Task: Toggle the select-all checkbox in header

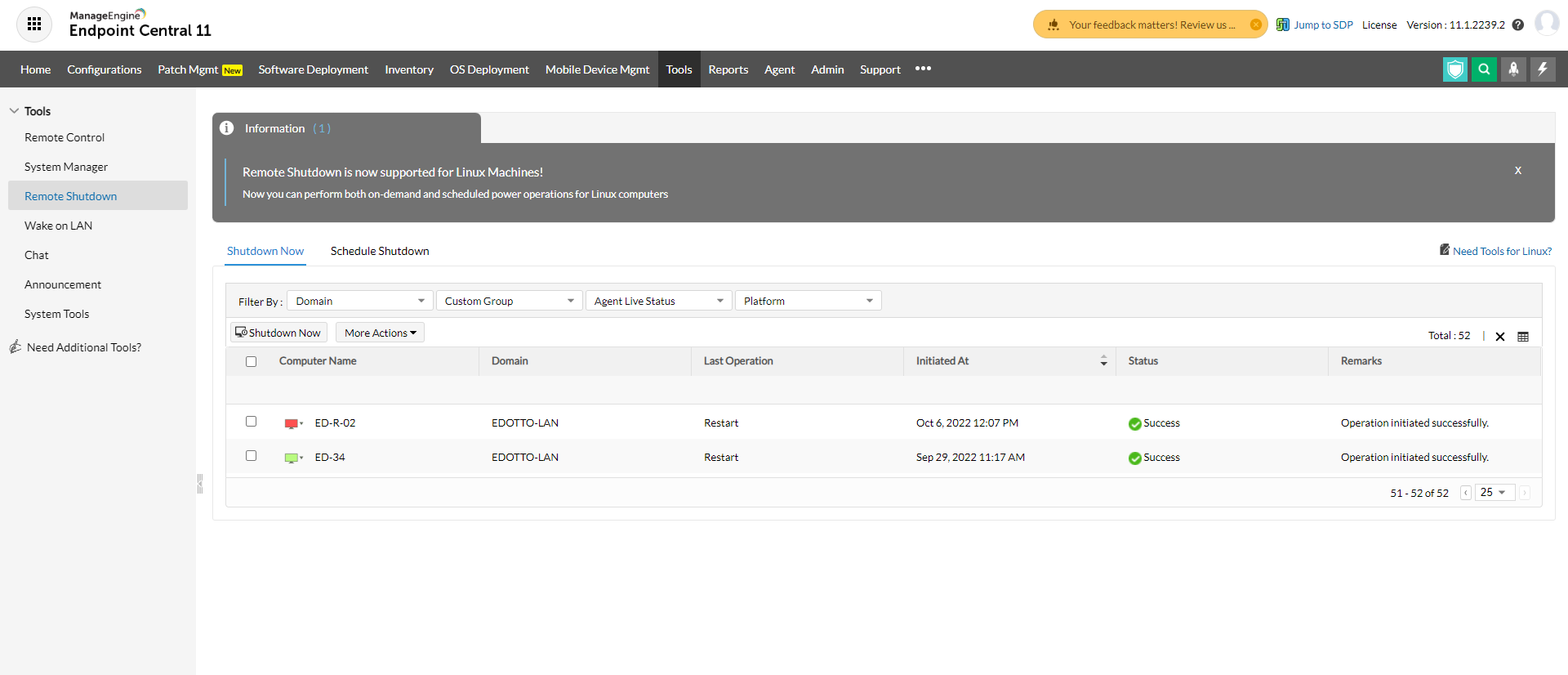Action: (x=252, y=361)
